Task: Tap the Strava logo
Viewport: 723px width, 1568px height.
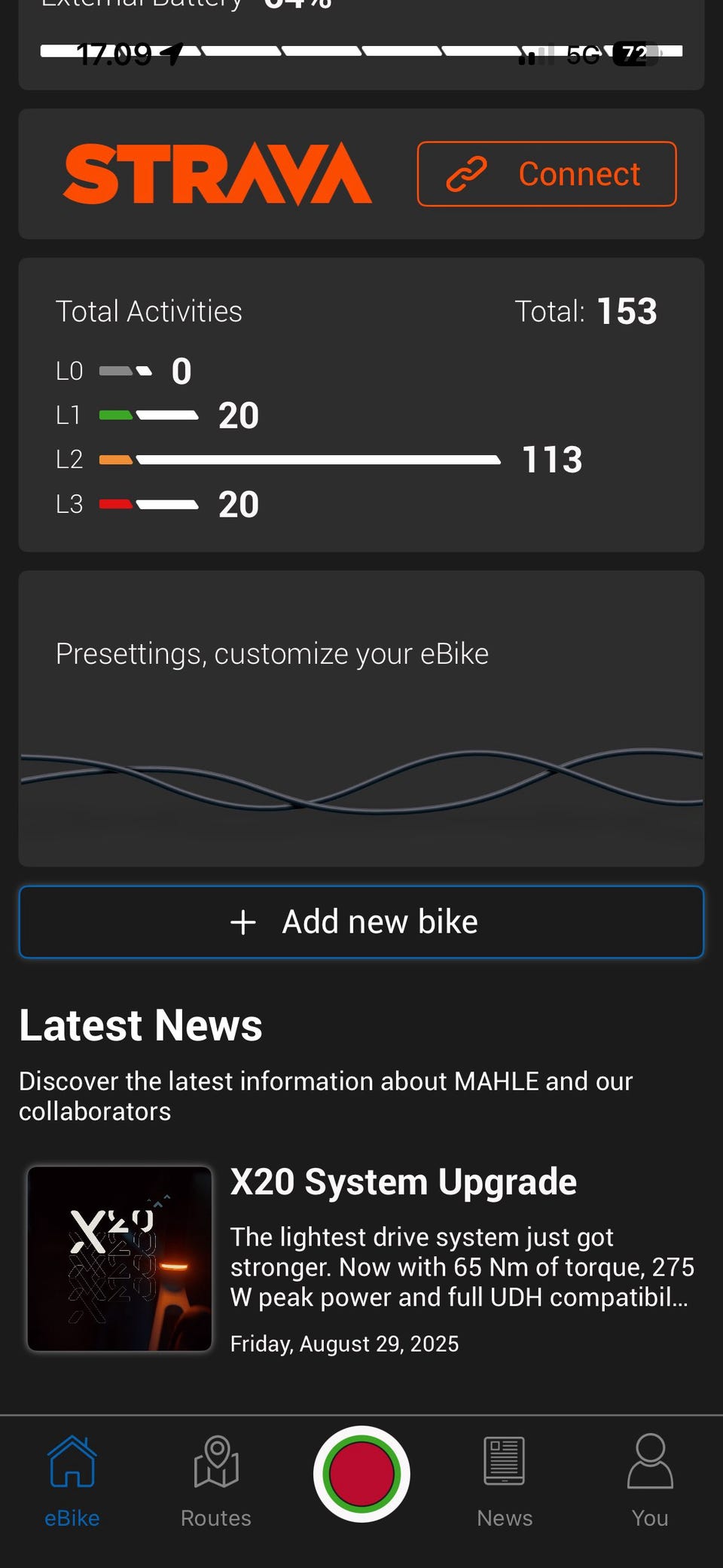Action: pyautogui.click(x=217, y=174)
